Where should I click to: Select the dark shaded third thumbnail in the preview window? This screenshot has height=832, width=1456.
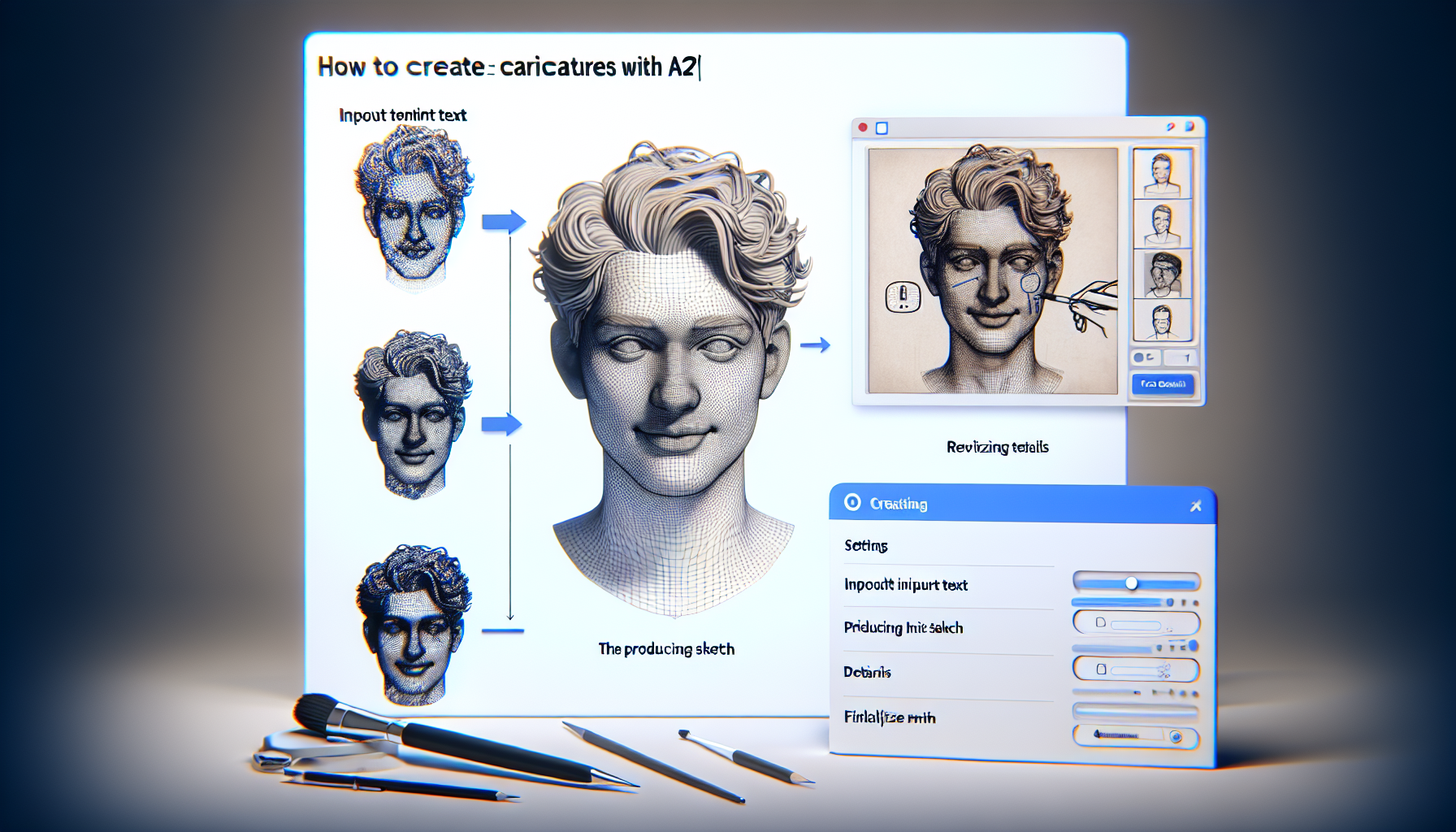click(x=1162, y=274)
